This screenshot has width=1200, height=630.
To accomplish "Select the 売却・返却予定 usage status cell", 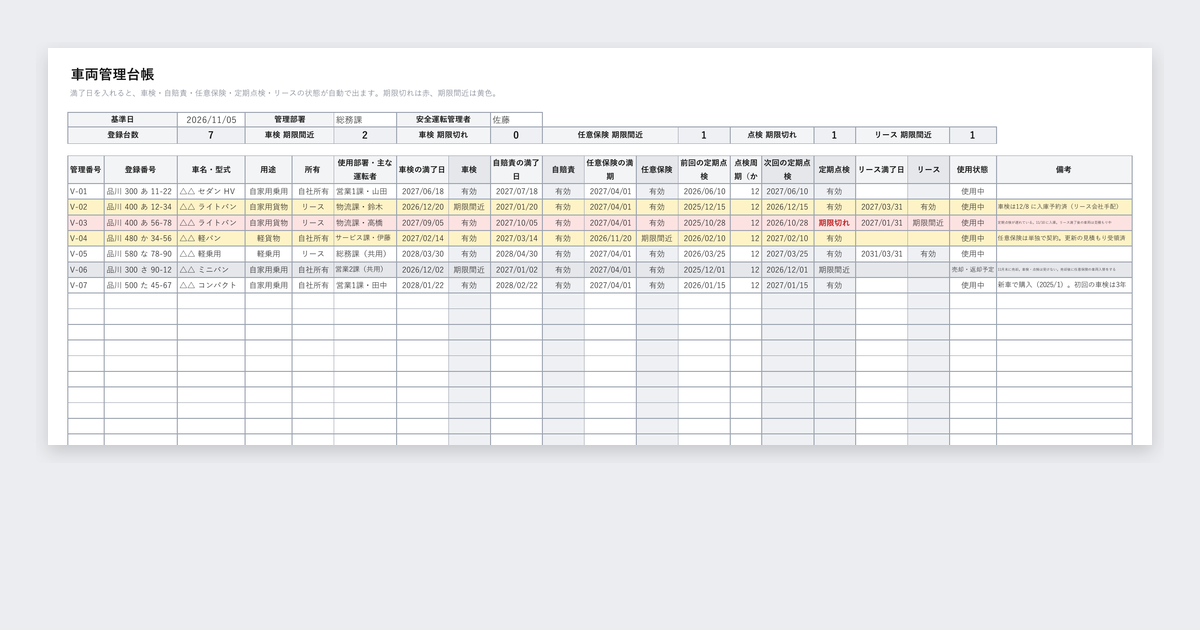I will click(x=973, y=270).
